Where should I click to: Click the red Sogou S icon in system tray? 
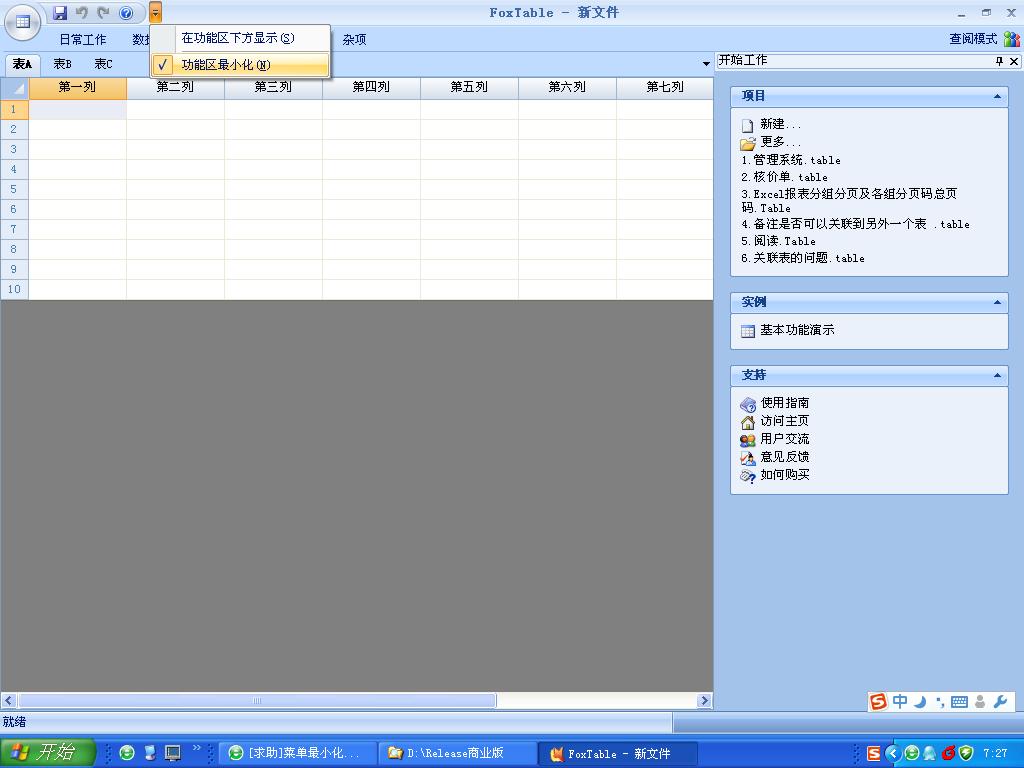873,754
